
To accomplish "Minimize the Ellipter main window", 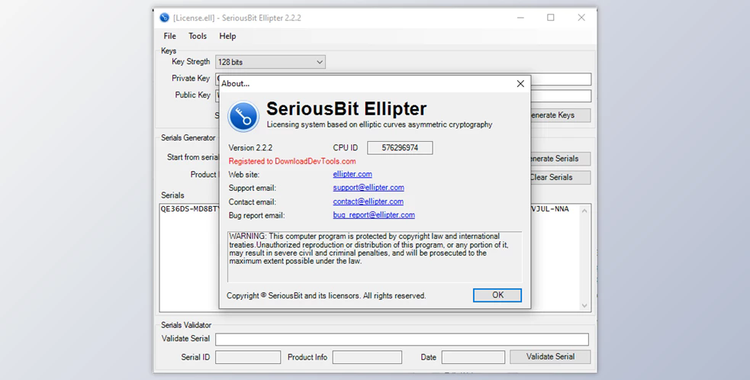I will (520, 18).
